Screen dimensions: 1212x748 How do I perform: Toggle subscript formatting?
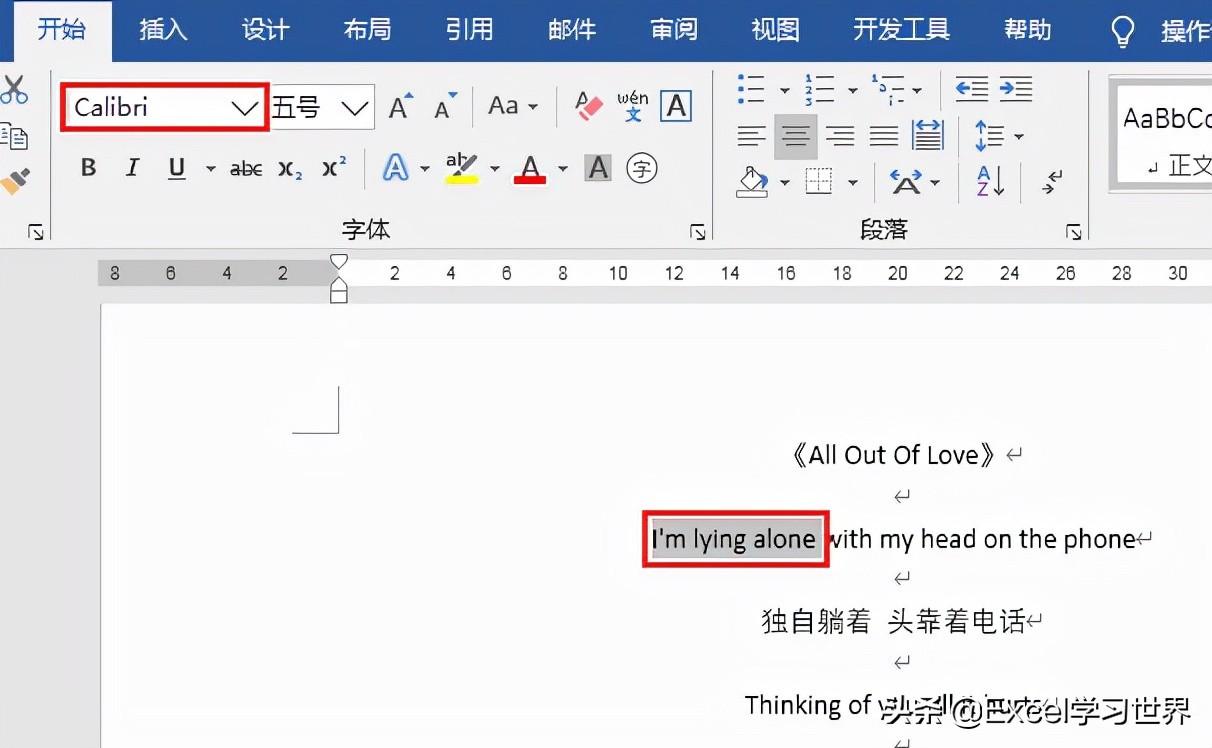point(290,168)
